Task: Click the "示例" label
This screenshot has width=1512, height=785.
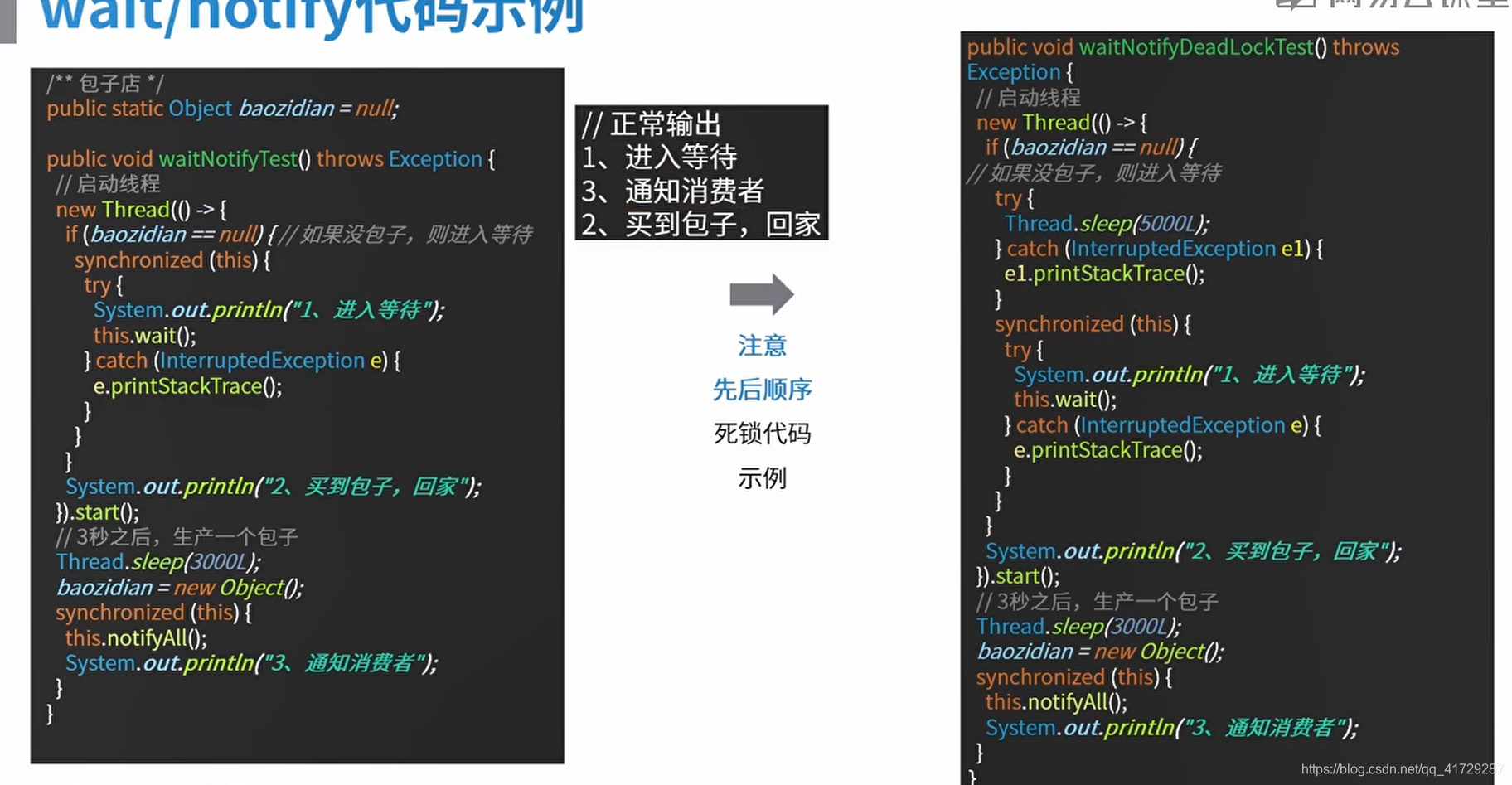Action: point(762,478)
